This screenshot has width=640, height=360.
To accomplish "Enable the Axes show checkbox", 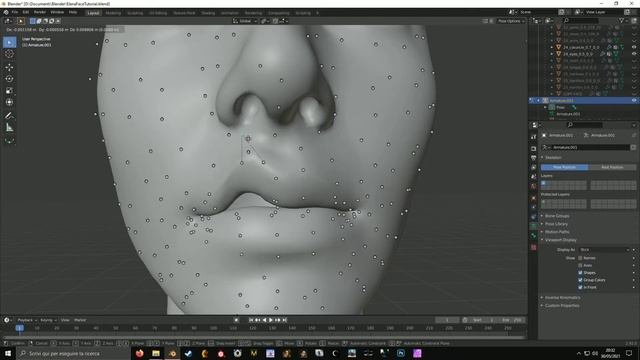I will click(580, 265).
